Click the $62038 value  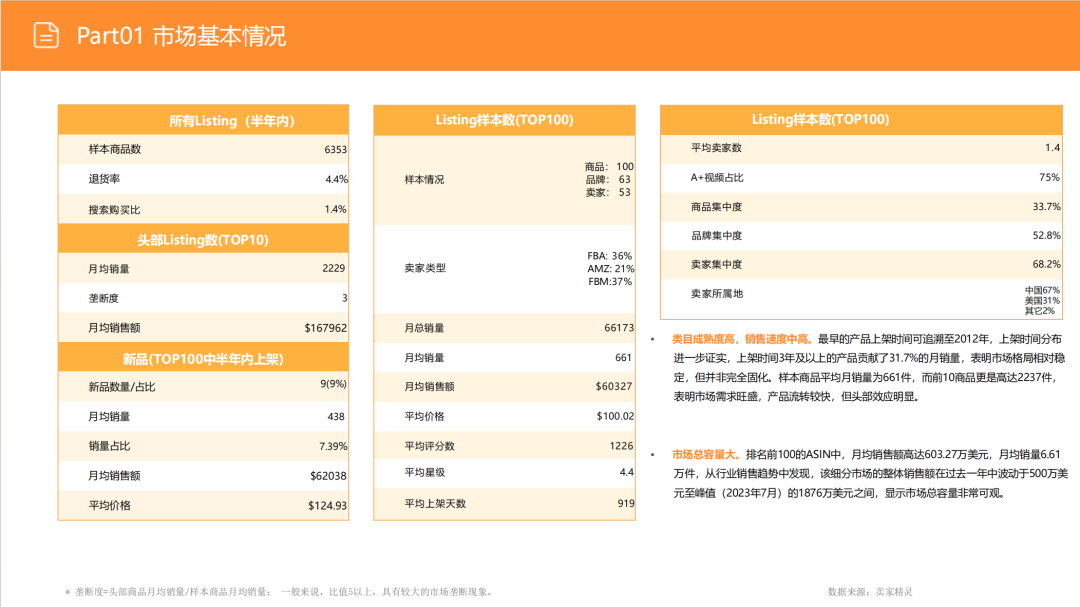[329, 476]
